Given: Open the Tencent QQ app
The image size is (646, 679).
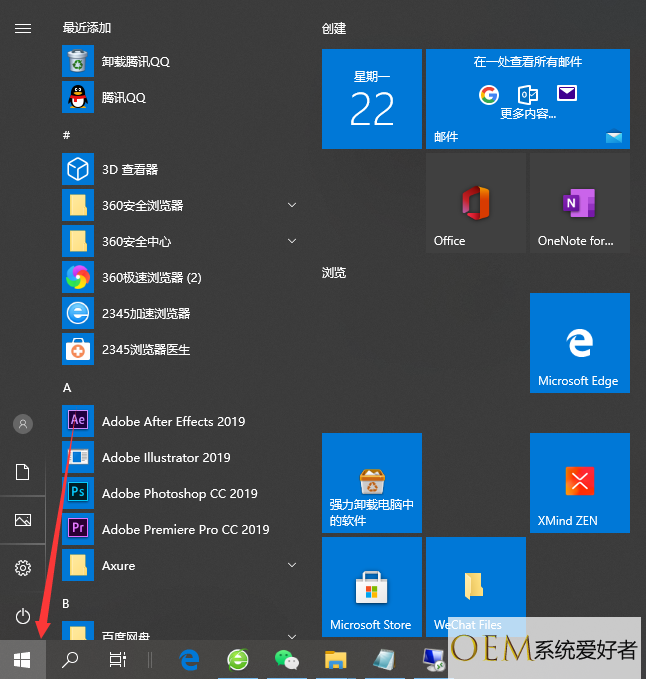Looking at the screenshot, I should pos(123,98).
